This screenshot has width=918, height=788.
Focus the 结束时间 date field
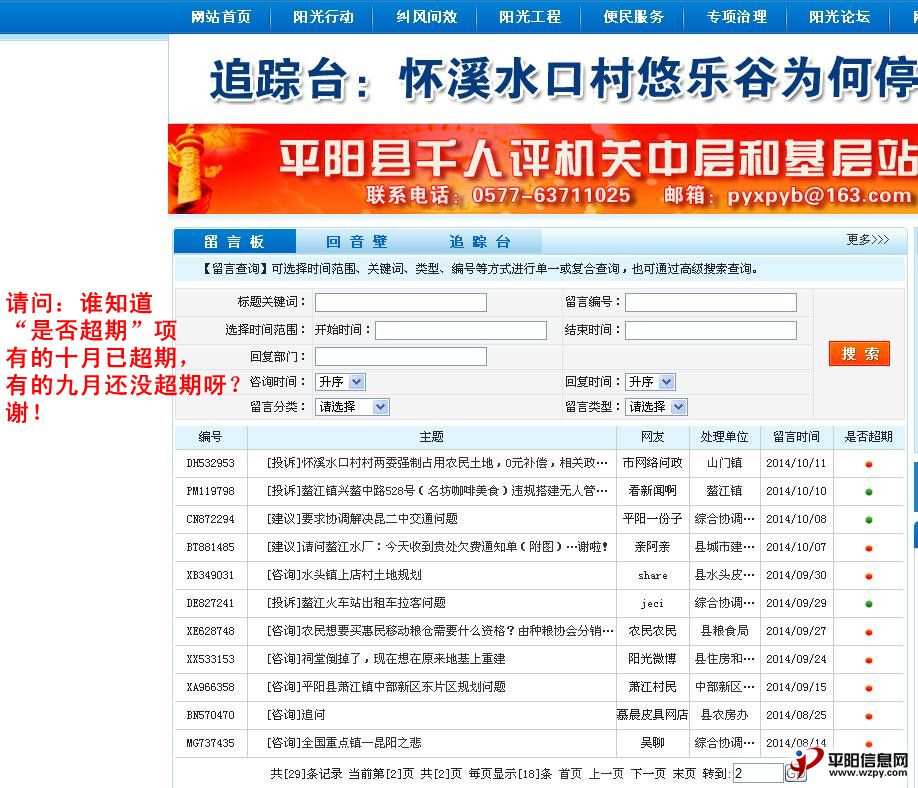711,330
